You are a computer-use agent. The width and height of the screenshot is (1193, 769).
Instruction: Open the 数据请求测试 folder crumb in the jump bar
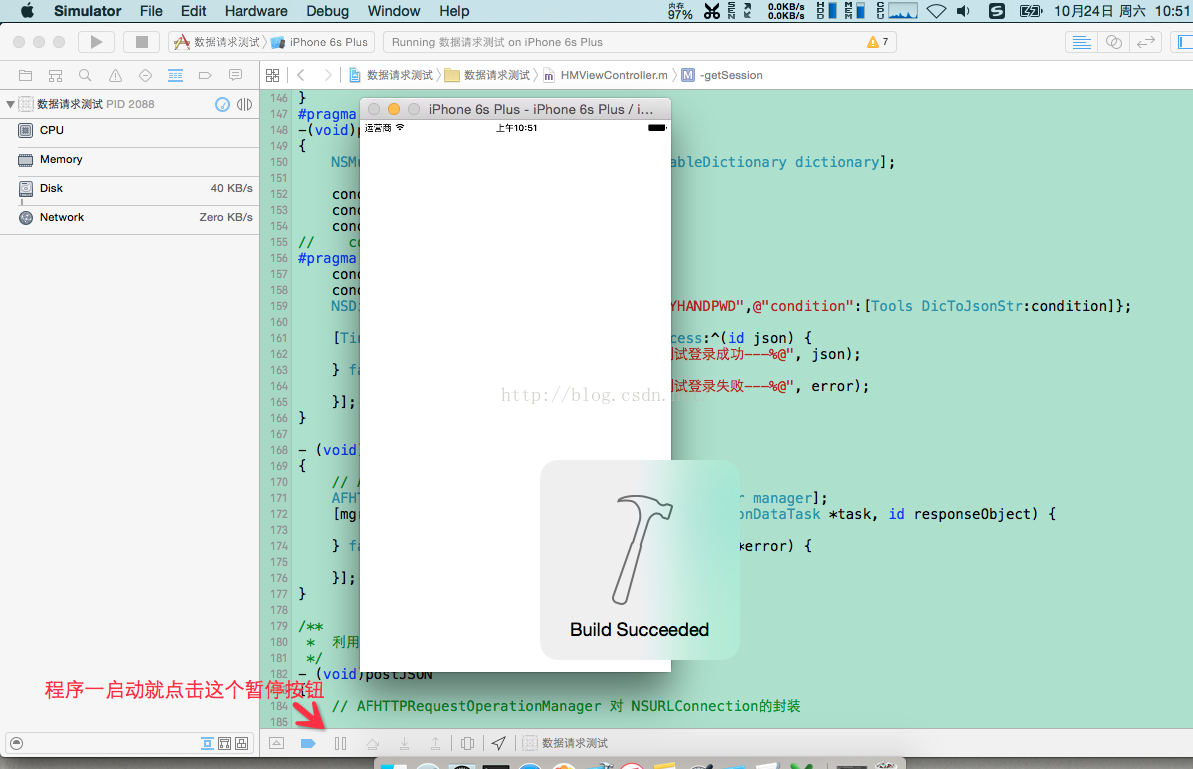click(488, 75)
